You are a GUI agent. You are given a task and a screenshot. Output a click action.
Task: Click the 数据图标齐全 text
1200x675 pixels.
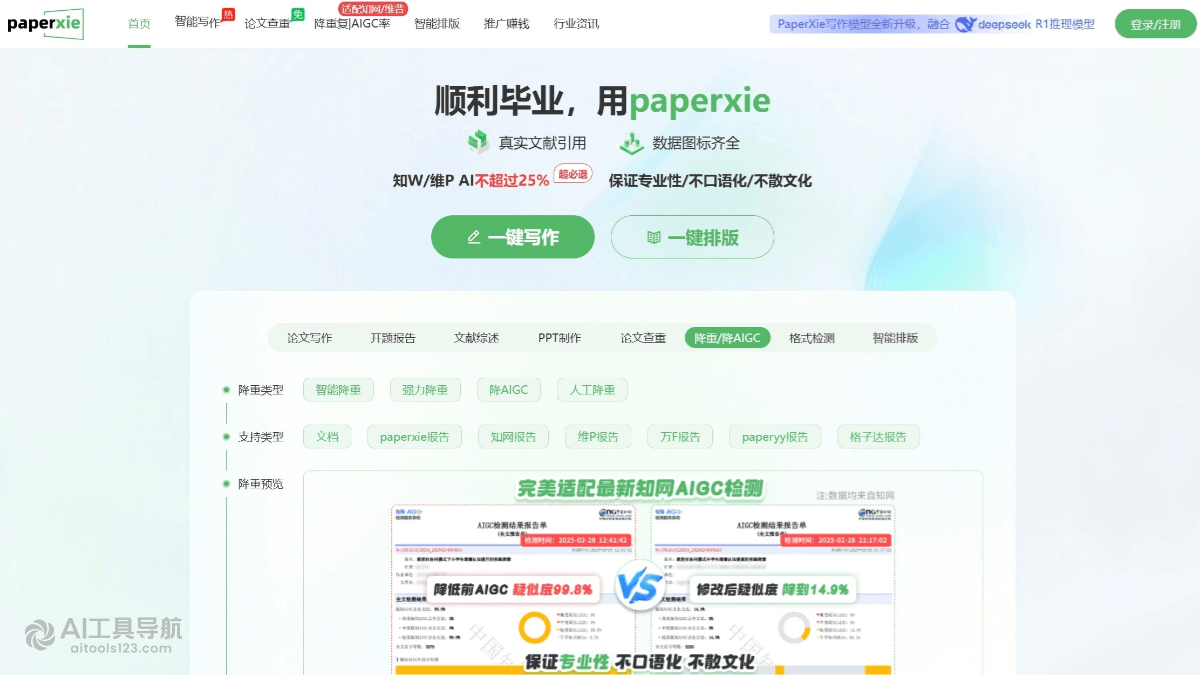pos(696,143)
